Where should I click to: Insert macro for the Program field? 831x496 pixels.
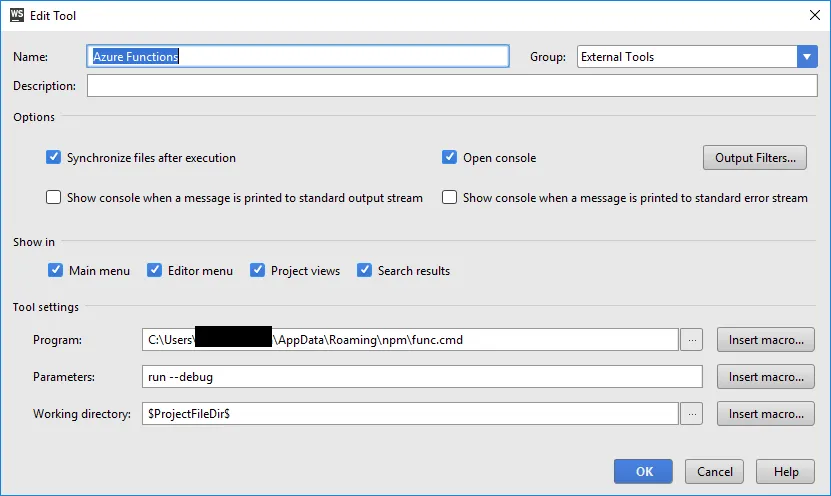765,340
